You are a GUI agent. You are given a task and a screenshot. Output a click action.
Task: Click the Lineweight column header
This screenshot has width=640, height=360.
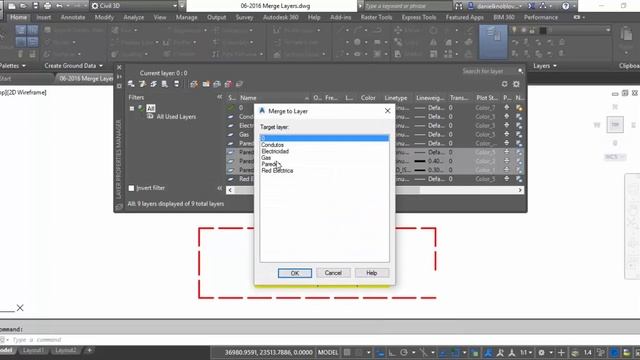[429, 98]
